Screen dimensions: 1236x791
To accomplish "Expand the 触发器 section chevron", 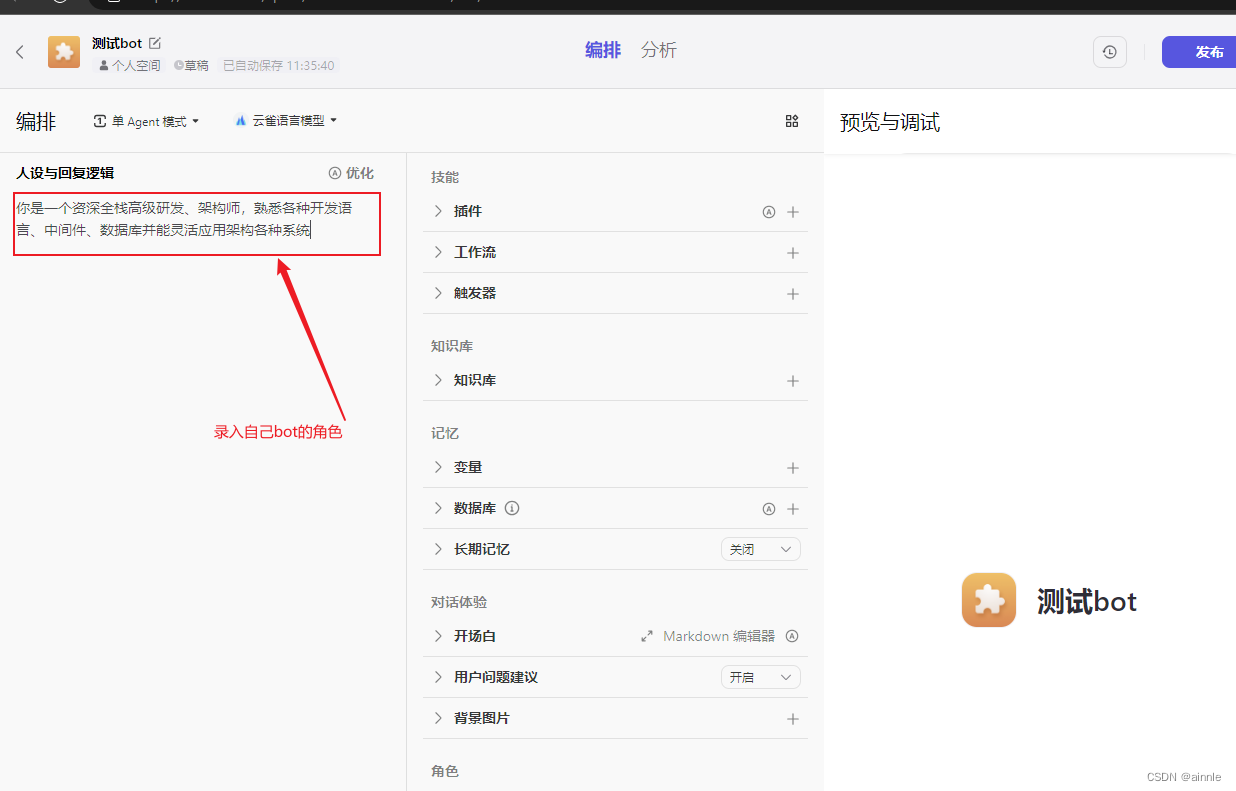I will pos(438,293).
